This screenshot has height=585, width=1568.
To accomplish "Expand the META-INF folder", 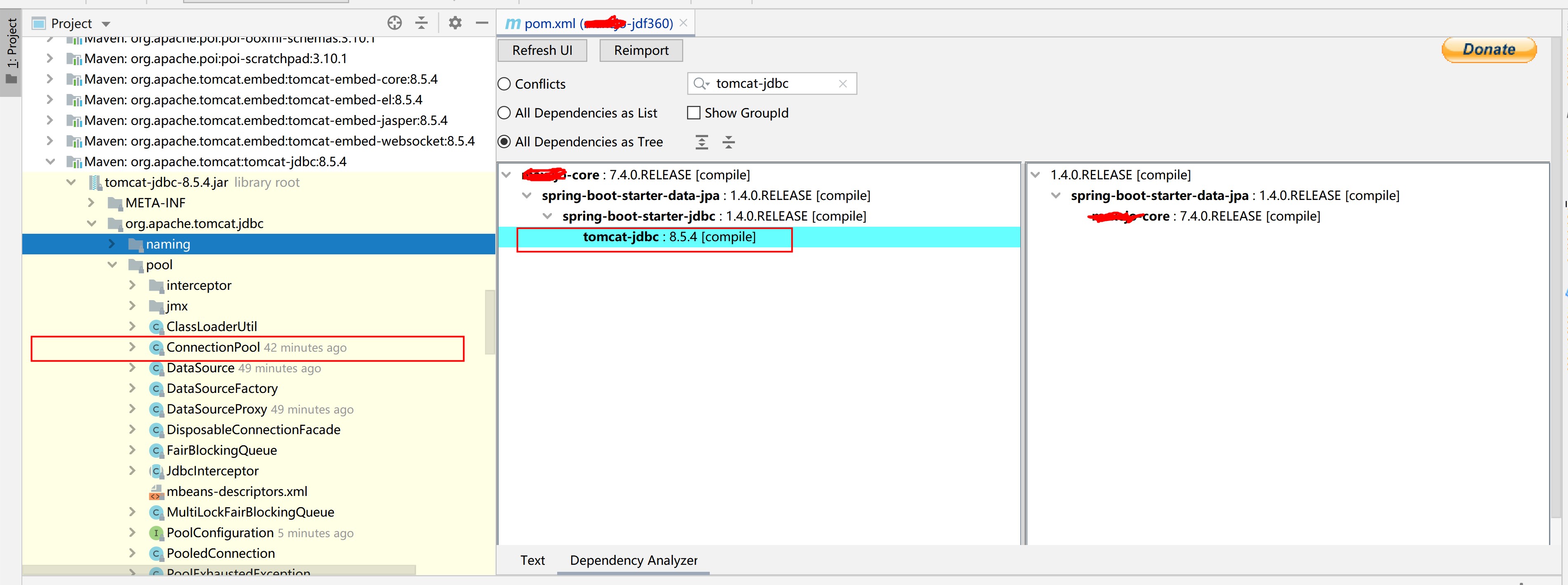I will (x=91, y=203).
